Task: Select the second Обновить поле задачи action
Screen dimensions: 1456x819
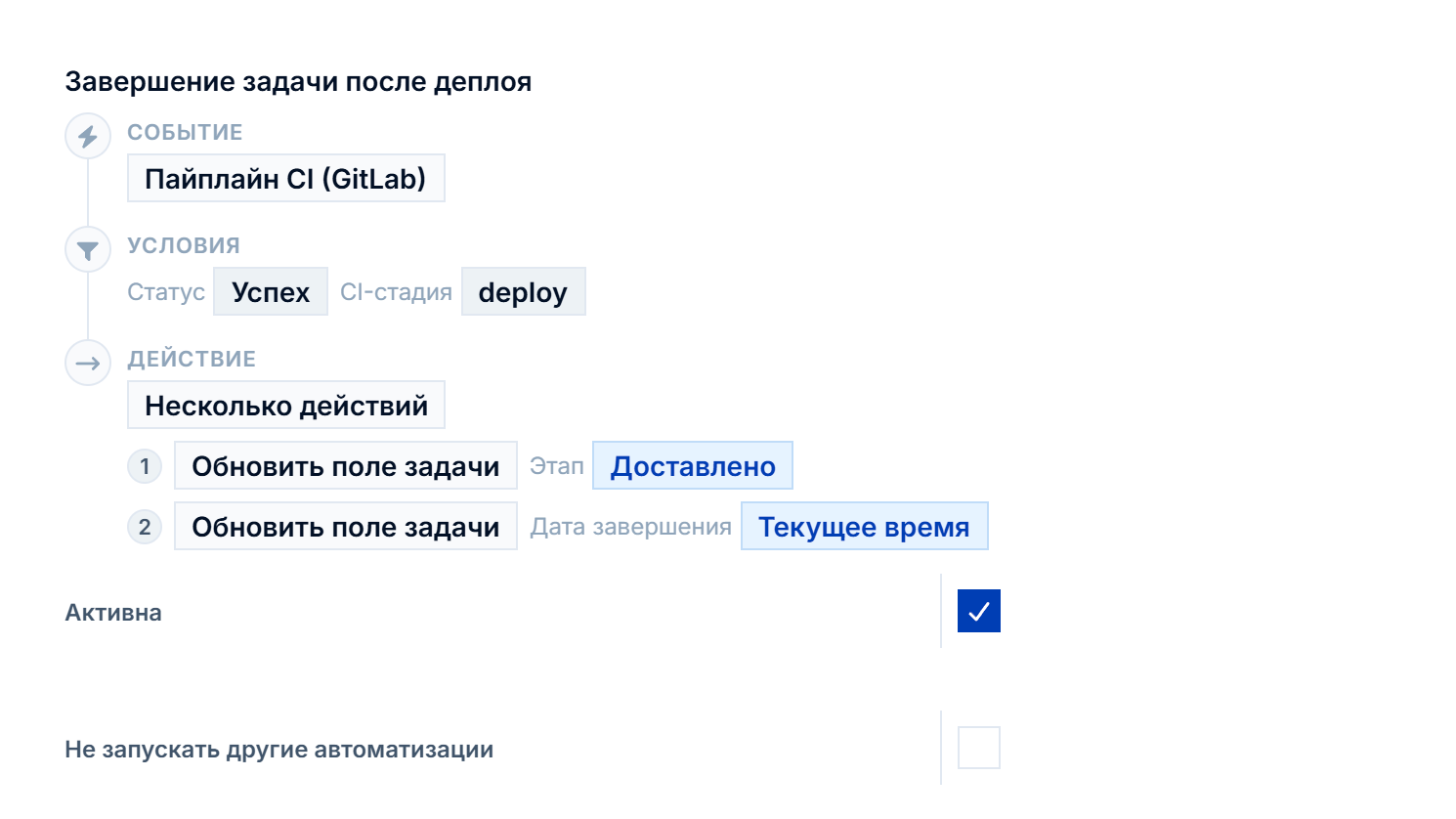Action: coord(346,526)
